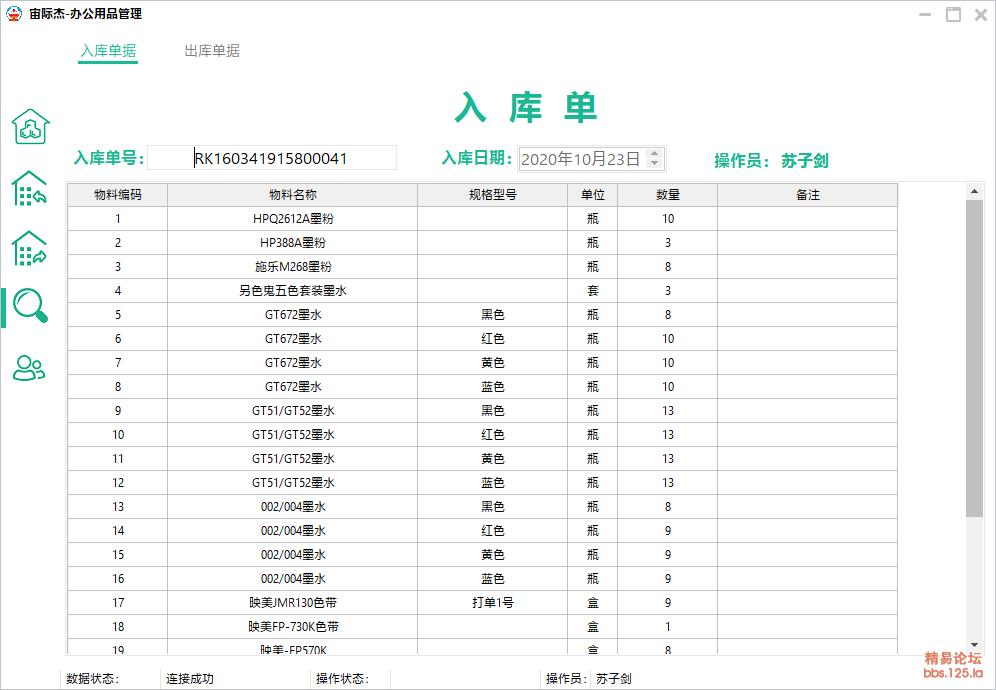The image size is (996, 690).
Task: Select quantity 13 in row 11
Action: [x=668, y=459]
